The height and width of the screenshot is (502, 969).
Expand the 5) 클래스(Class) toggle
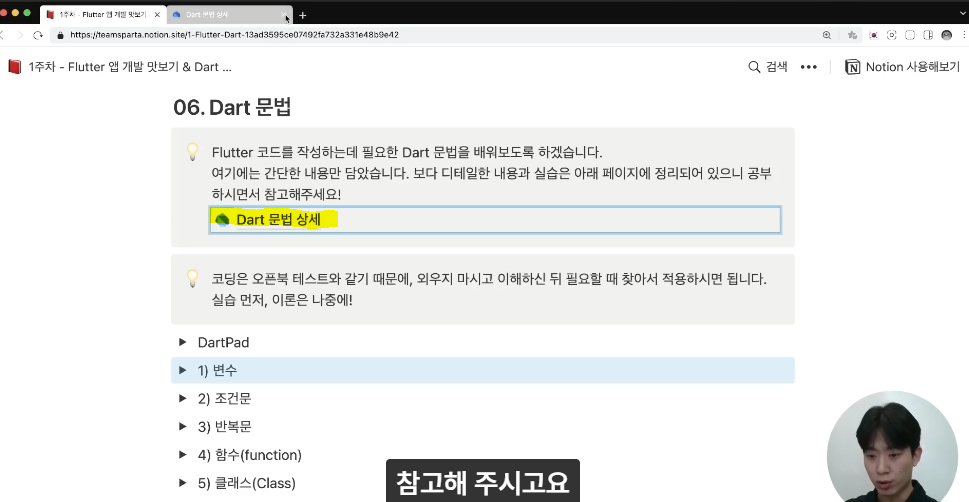(x=182, y=483)
